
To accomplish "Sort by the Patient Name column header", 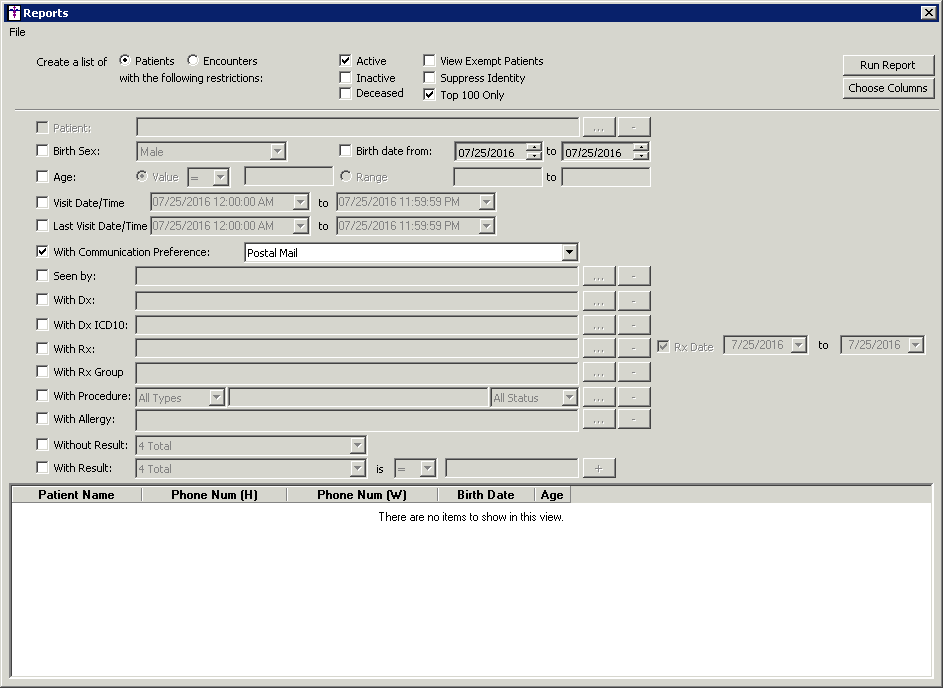I will coord(76,495).
